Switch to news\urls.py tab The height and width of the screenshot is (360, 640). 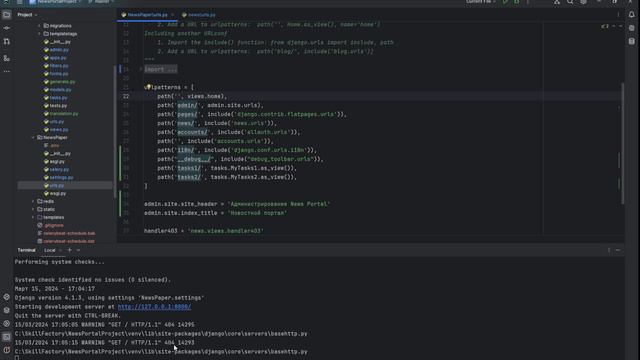pyautogui.click(x=199, y=15)
